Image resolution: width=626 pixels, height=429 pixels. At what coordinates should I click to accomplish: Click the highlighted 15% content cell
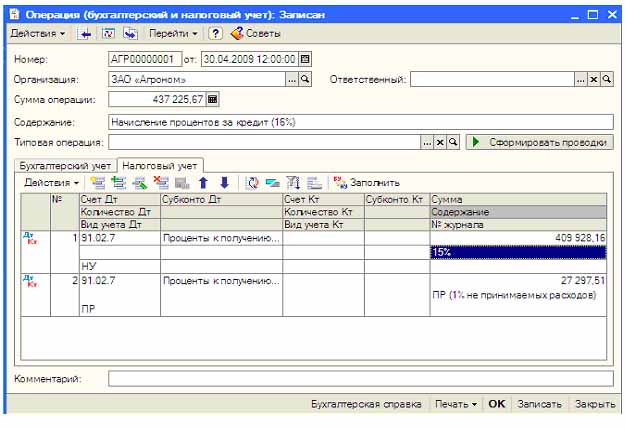518,252
